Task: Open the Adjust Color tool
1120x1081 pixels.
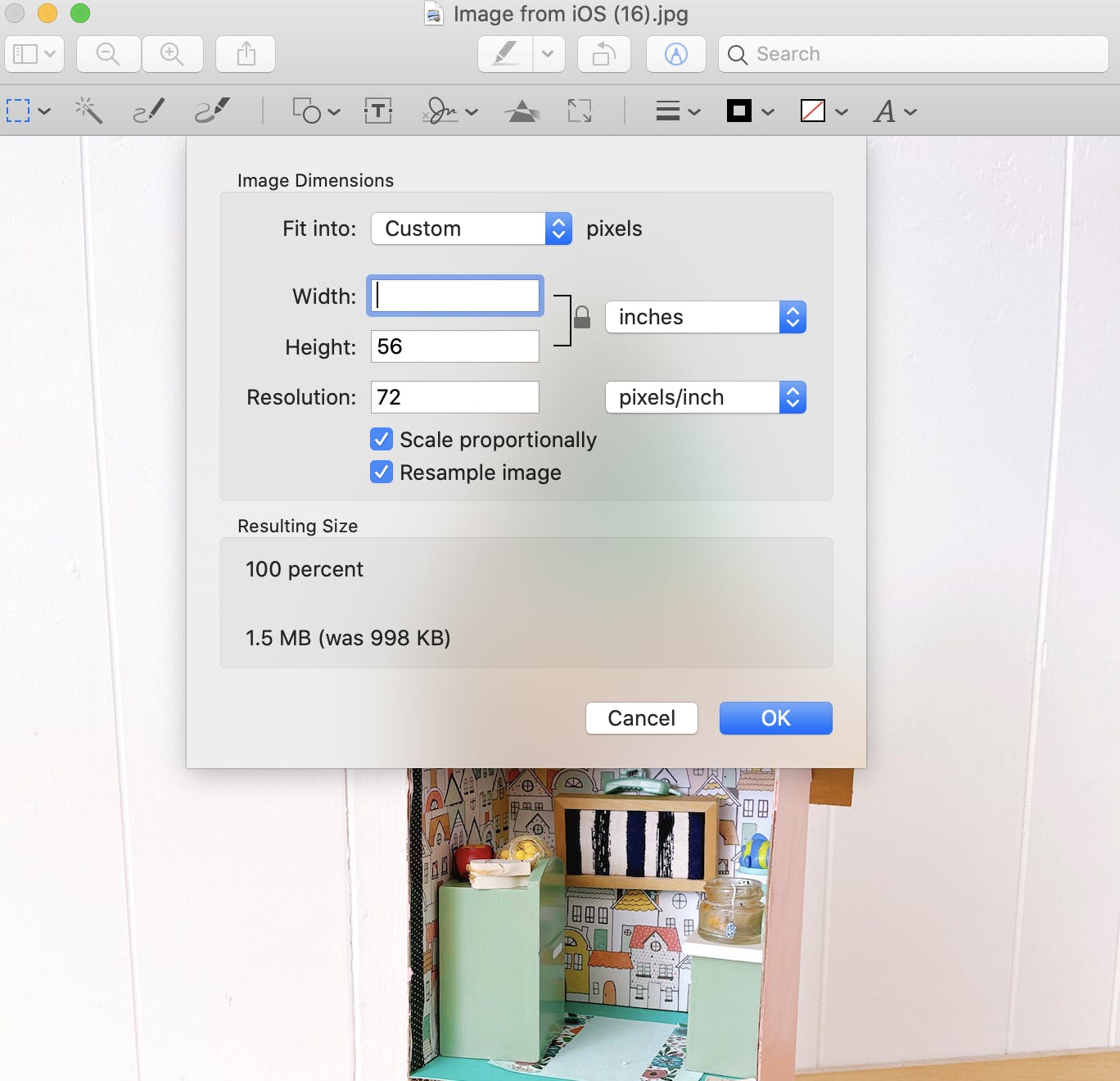Action: pyautogui.click(x=522, y=111)
